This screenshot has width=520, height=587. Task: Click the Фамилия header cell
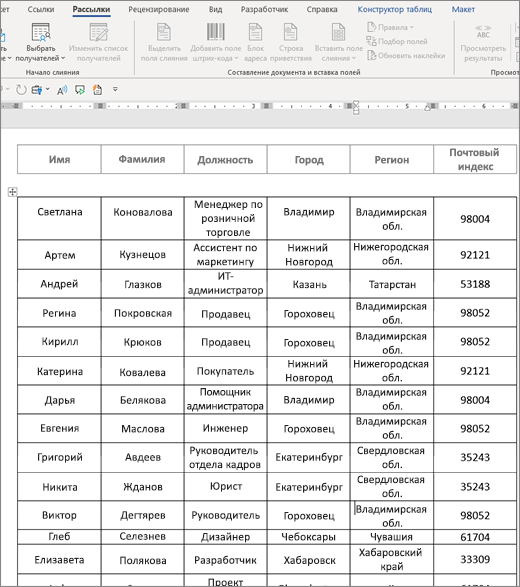tap(142, 159)
